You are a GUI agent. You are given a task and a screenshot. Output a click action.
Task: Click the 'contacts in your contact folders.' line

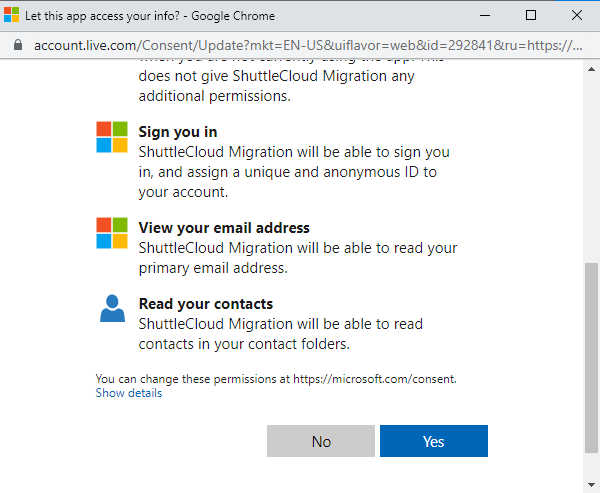tap(244, 344)
